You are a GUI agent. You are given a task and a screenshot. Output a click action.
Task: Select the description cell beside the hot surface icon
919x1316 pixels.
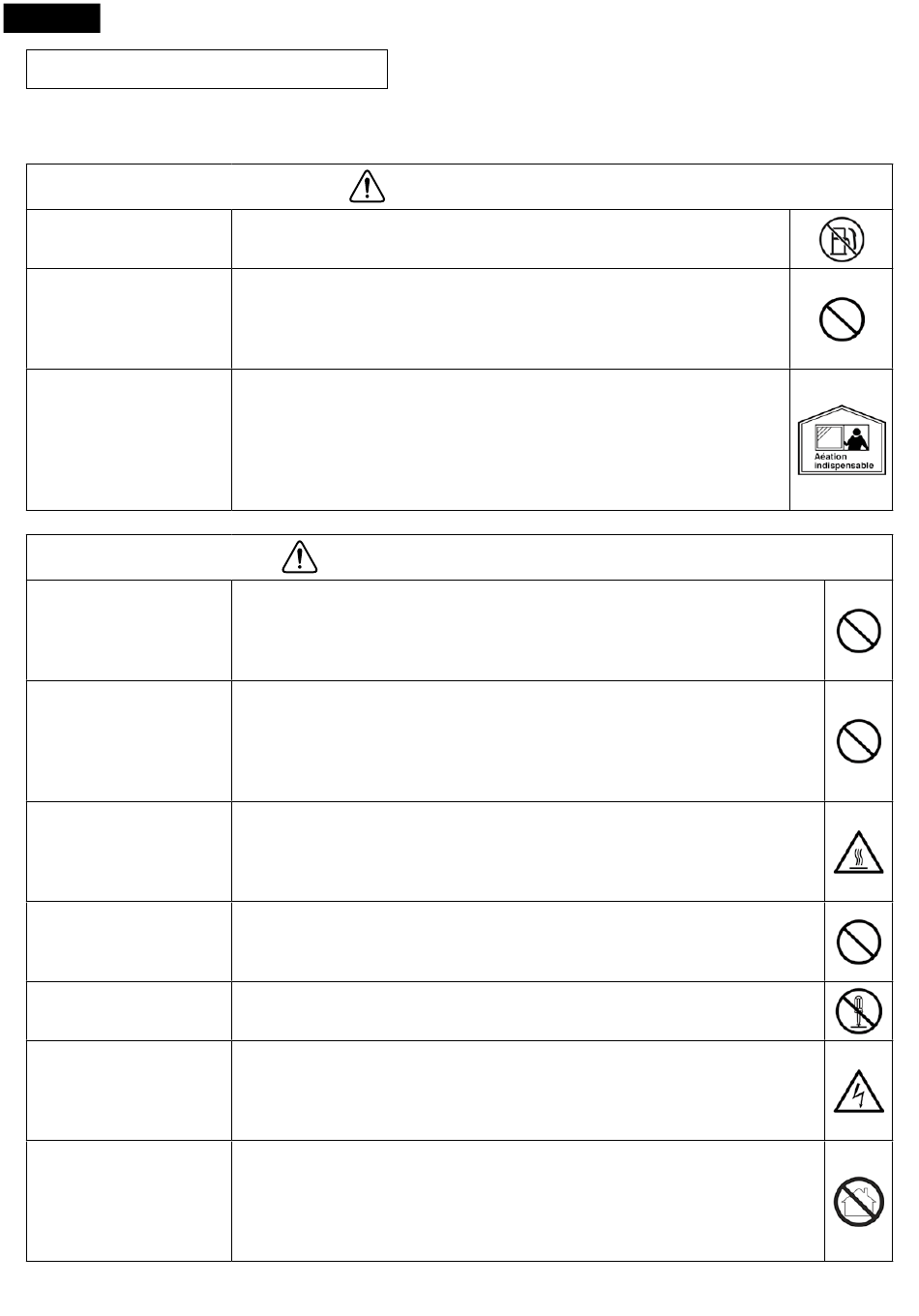coord(528,852)
